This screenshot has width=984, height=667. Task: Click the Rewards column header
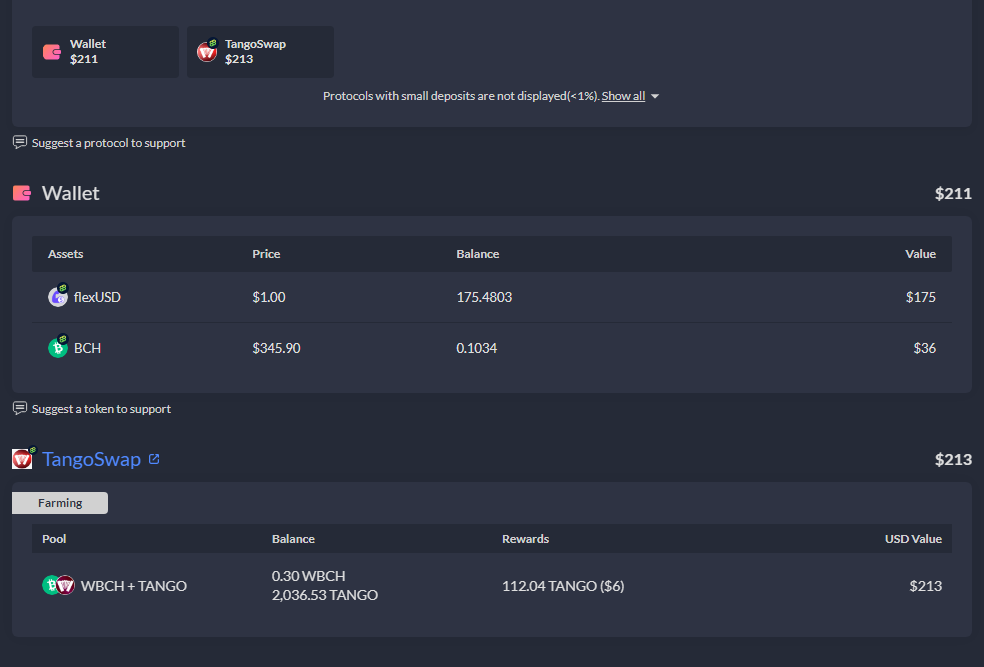525,539
